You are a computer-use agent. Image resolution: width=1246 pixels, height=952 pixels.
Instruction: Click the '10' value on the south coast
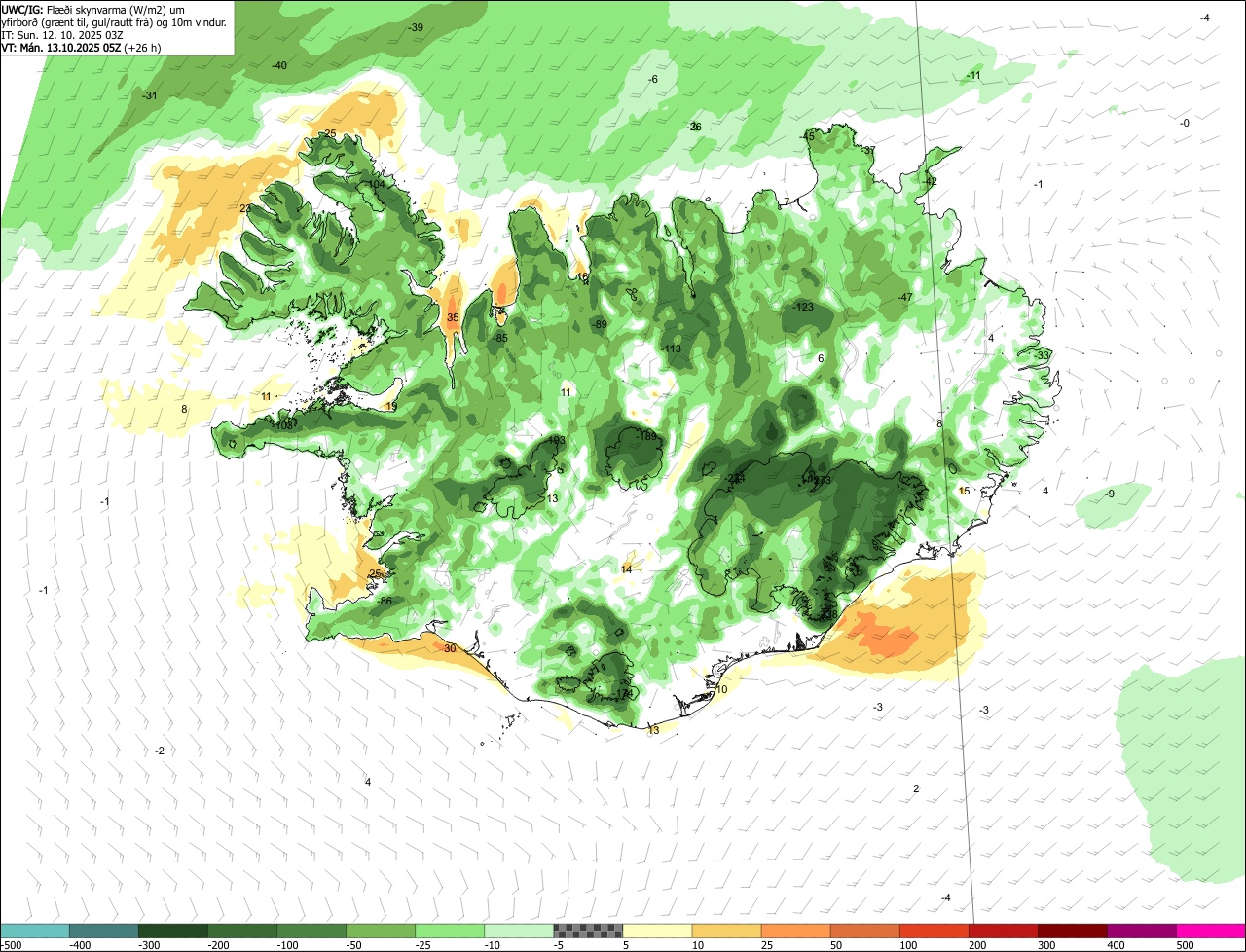(x=721, y=689)
